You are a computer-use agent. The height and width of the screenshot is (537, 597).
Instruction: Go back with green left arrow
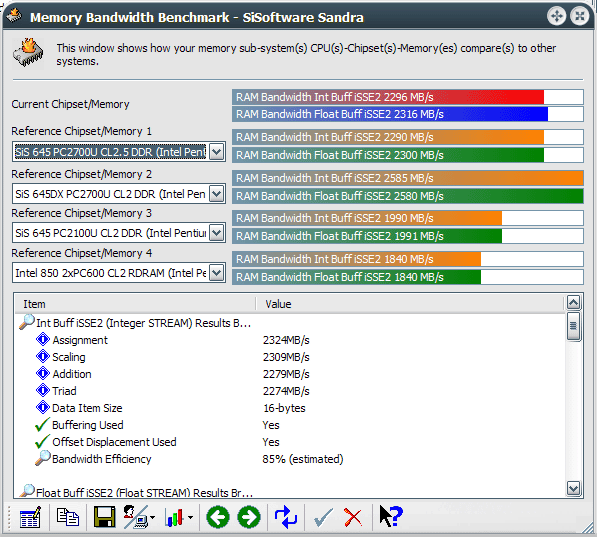217,517
